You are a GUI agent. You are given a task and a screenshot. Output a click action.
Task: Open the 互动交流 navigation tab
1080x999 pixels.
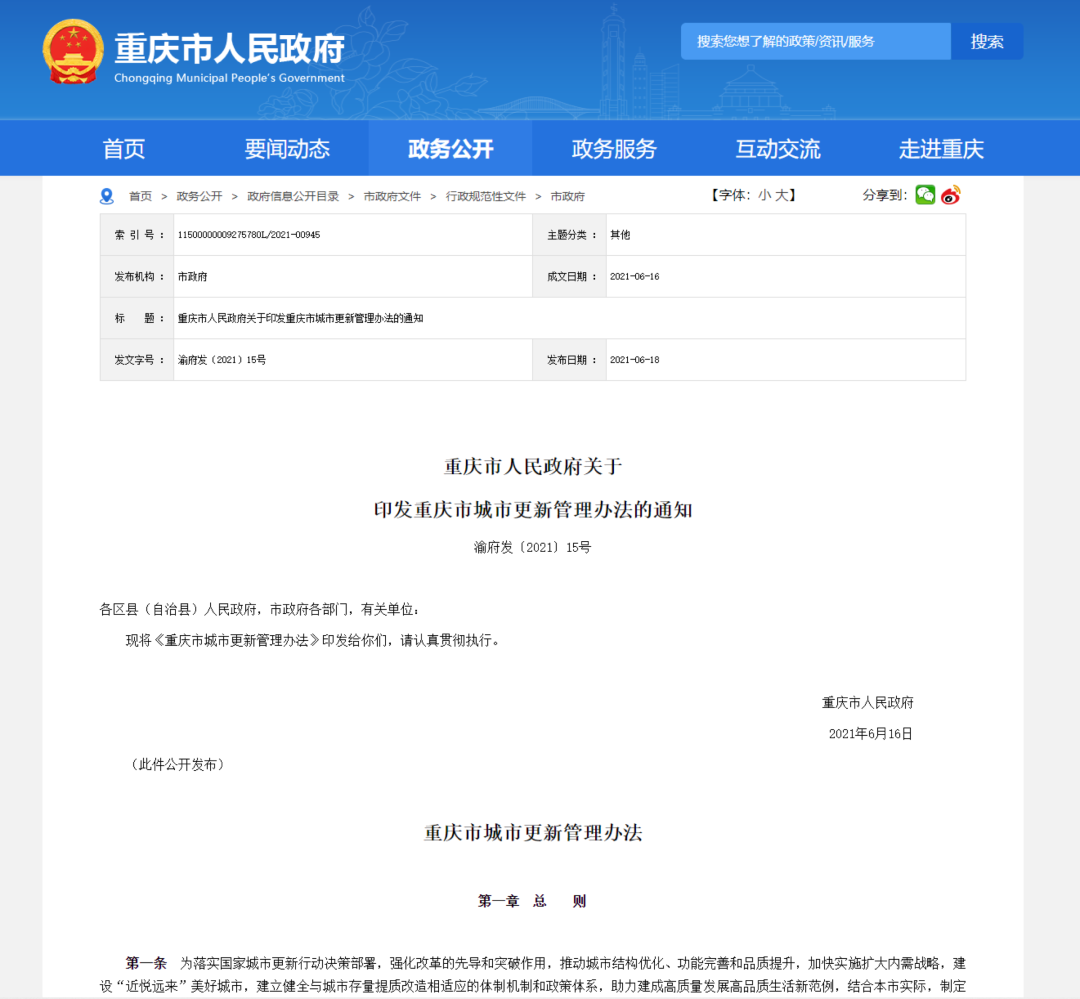pyautogui.click(x=777, y=149)
